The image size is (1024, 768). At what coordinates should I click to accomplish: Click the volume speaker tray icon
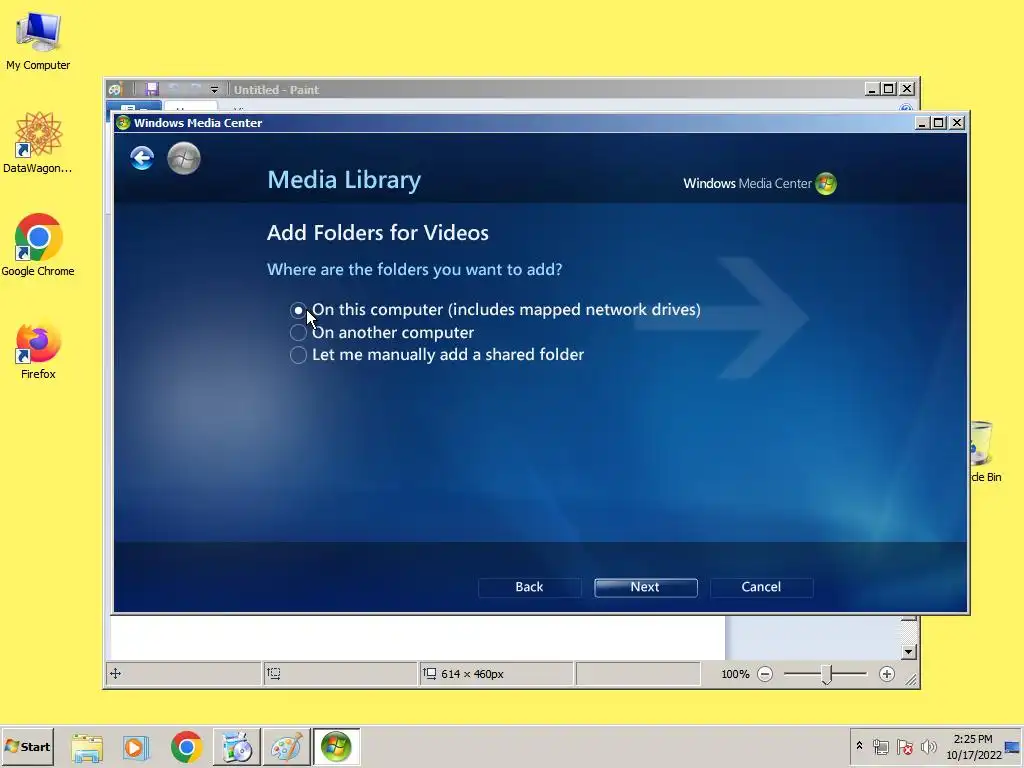click(x=928, y=746)
